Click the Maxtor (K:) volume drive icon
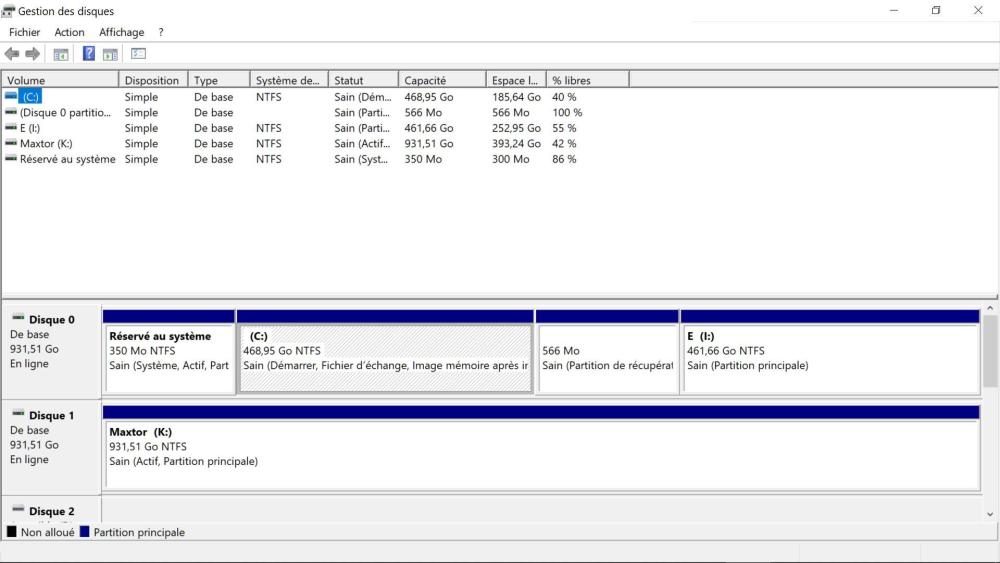Image resolution: width=1000 pixels, height=563 pixels. tap(11, 143)
